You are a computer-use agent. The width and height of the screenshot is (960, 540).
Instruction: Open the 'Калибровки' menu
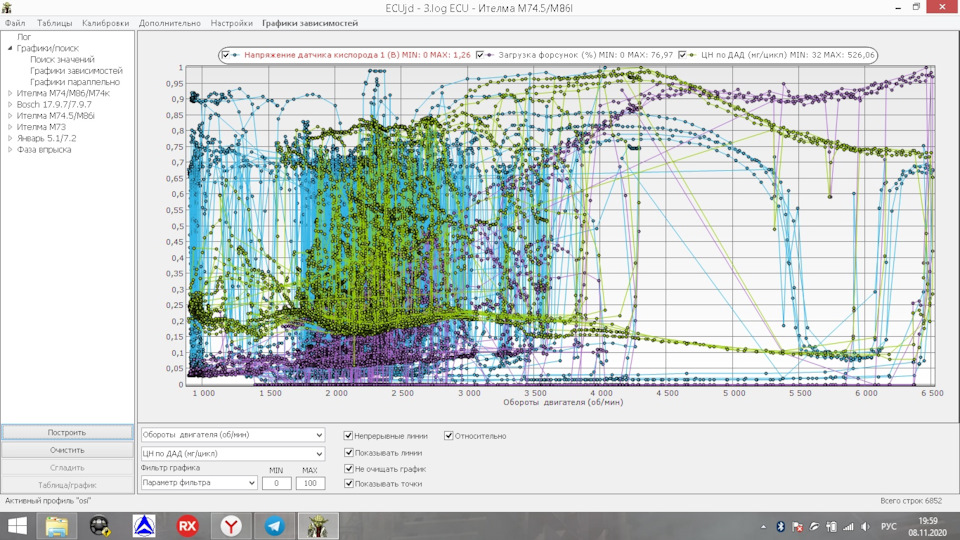click(104, 23)
